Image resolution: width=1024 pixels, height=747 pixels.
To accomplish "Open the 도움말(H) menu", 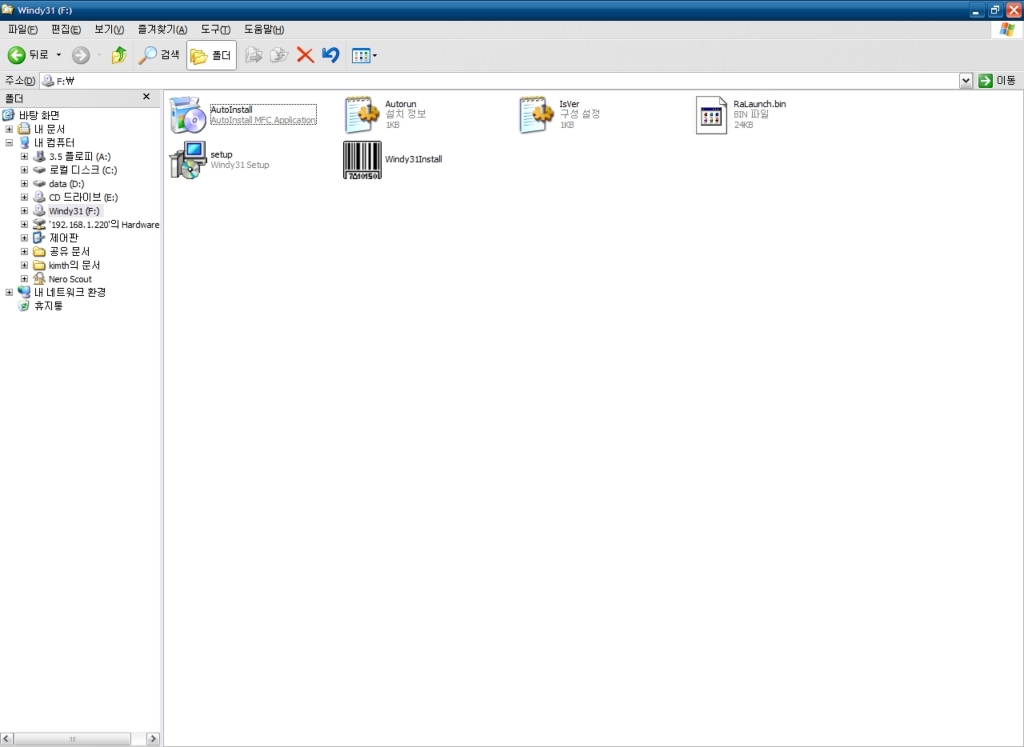I will click(x=264, y=29).
